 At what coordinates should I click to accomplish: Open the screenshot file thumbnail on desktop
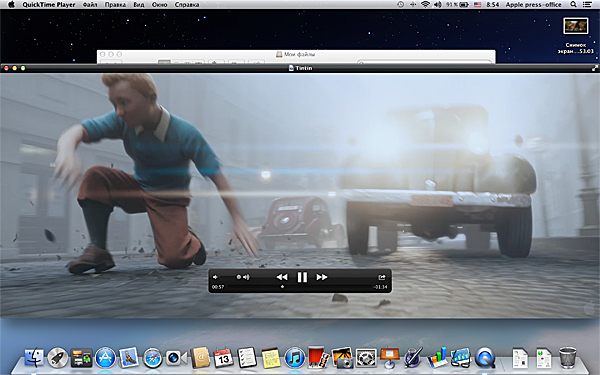coord(576,26)
